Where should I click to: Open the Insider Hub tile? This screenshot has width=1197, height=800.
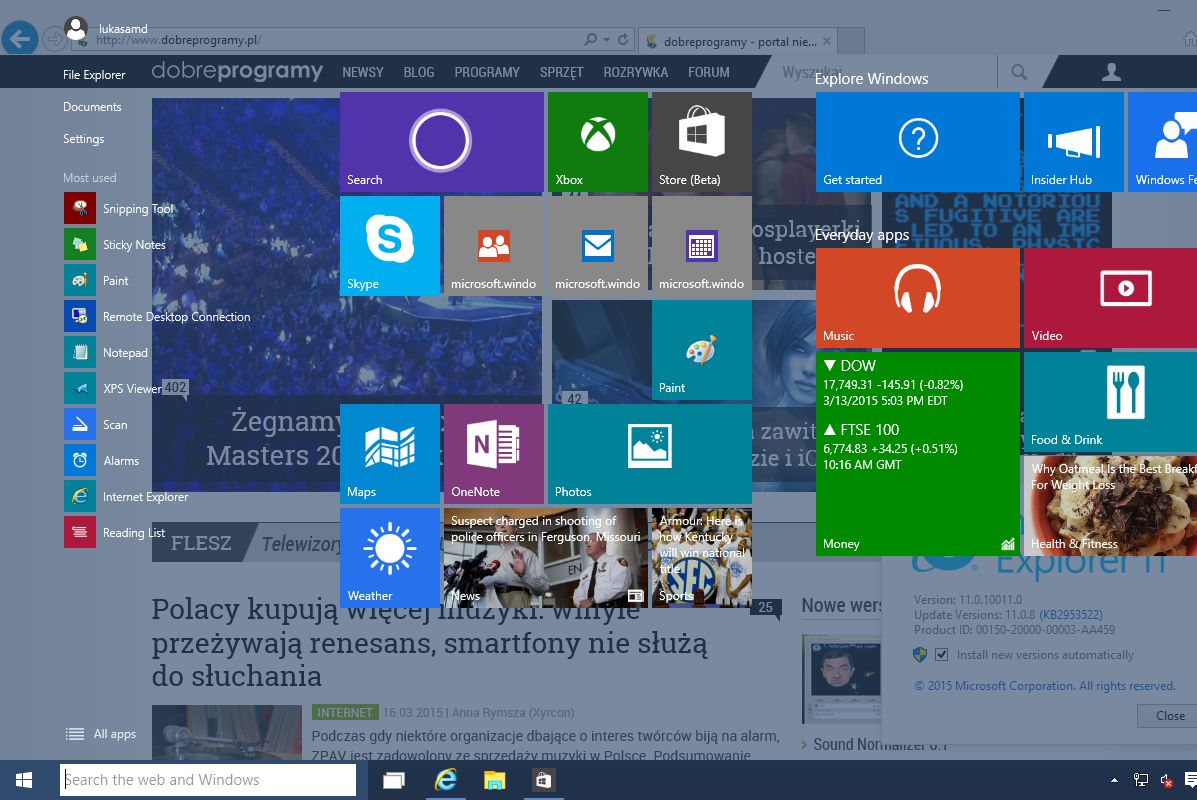point(1073,142)
